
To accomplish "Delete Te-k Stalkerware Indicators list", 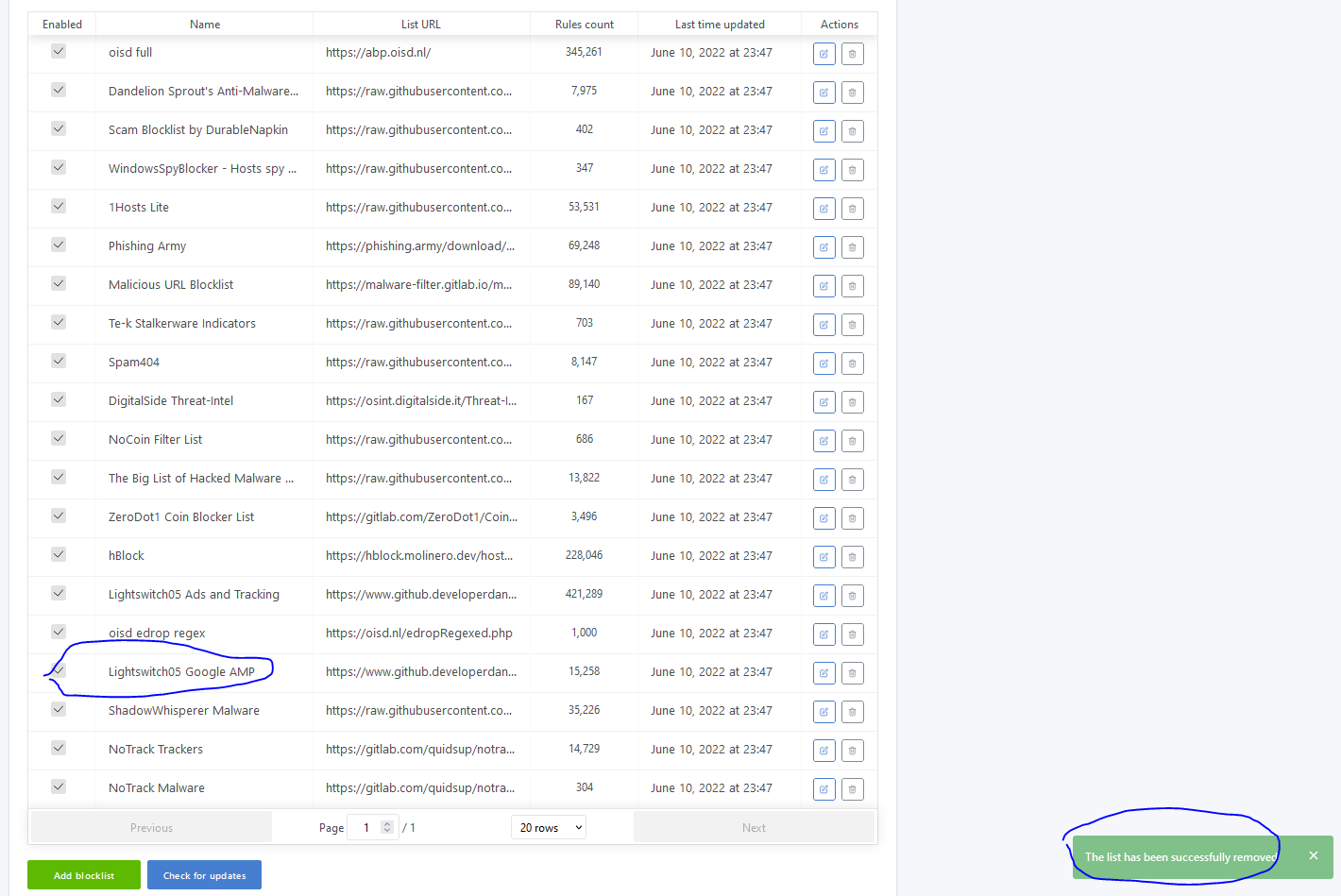I will coord(852,325).
